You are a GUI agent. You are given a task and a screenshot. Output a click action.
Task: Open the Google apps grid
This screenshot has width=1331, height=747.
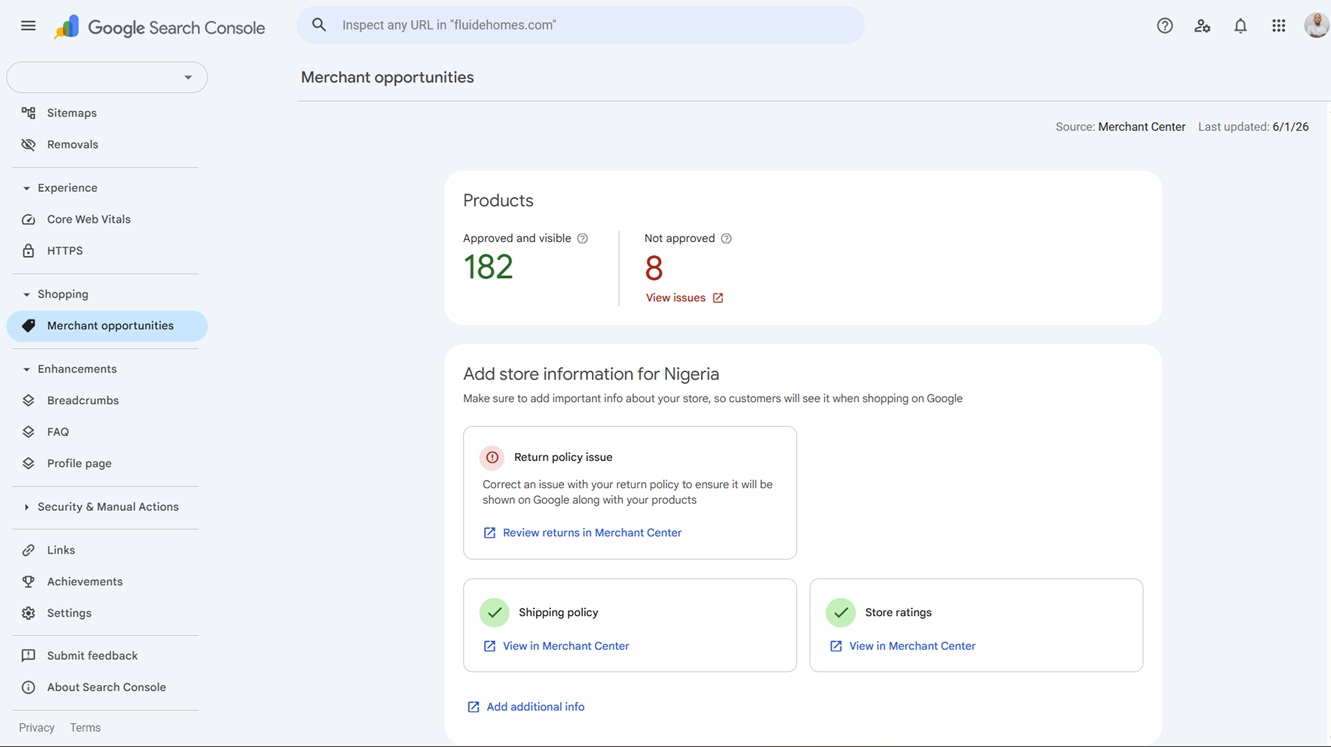click(1279, 26)
